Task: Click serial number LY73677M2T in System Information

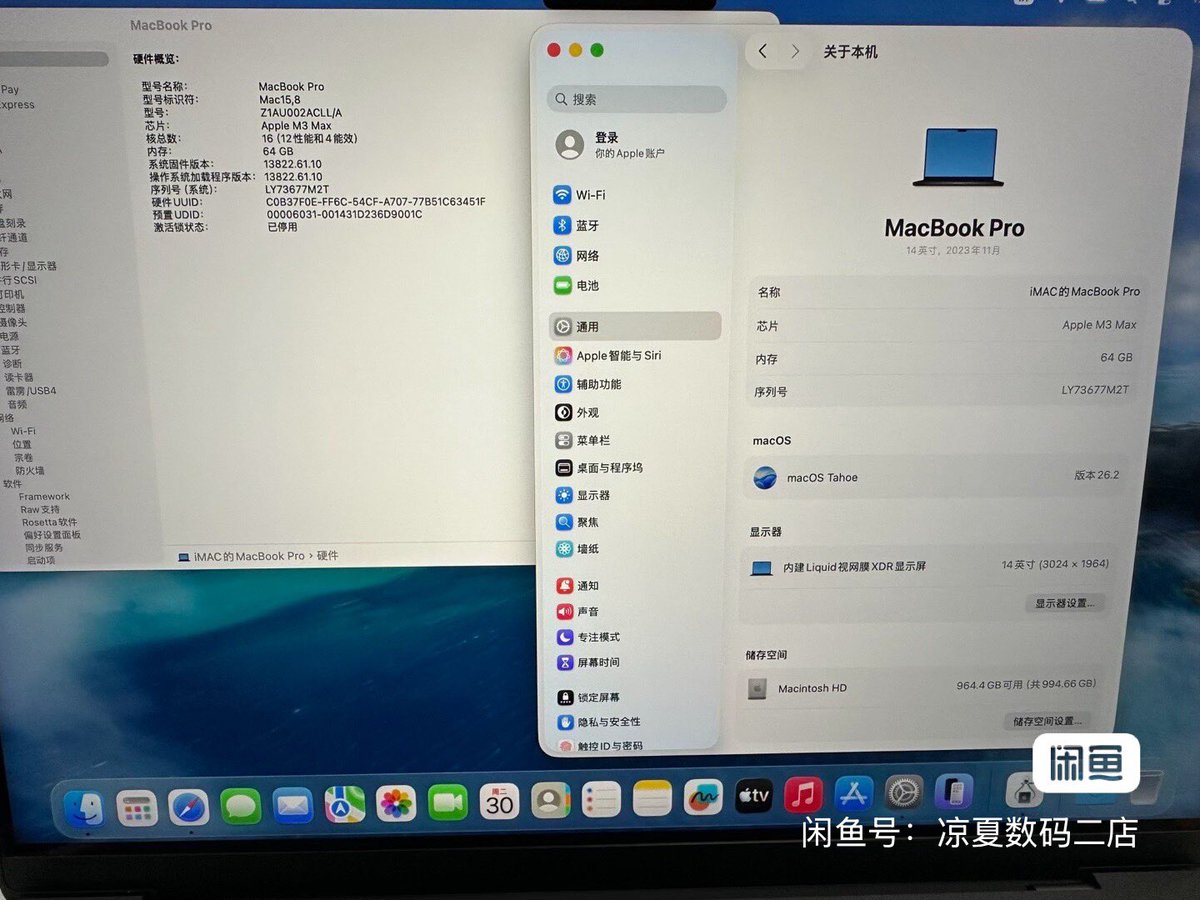Action: [x=297, y=189]
